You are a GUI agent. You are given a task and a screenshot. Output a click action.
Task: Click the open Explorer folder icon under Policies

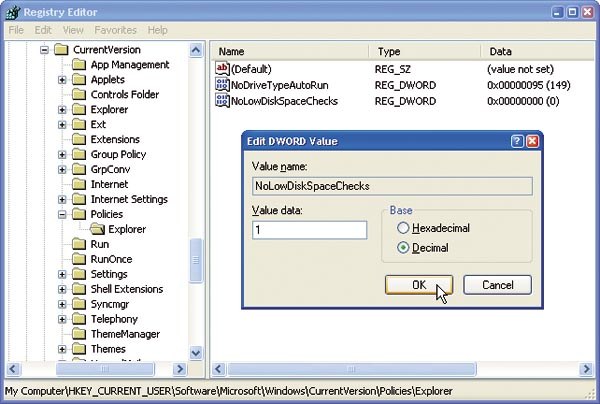(x=97, y=229)
